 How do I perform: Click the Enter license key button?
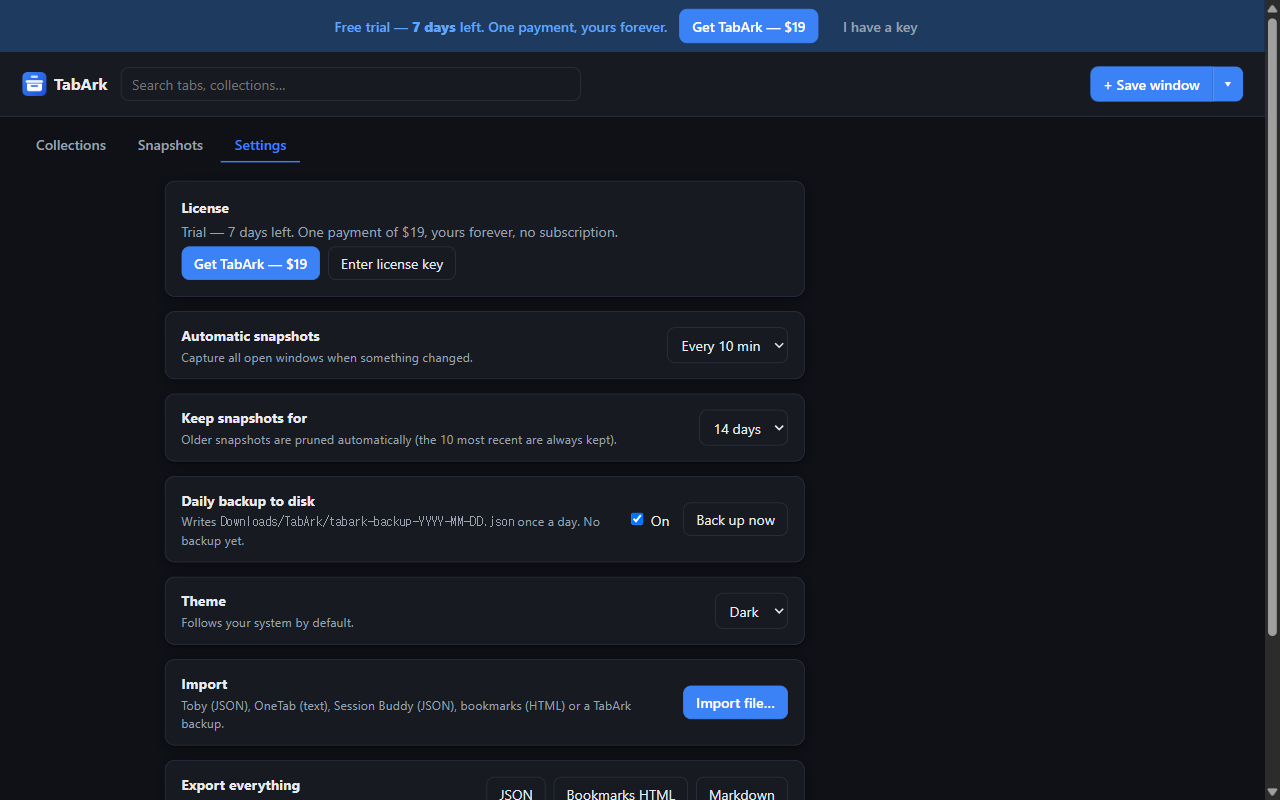click(392, 264)
